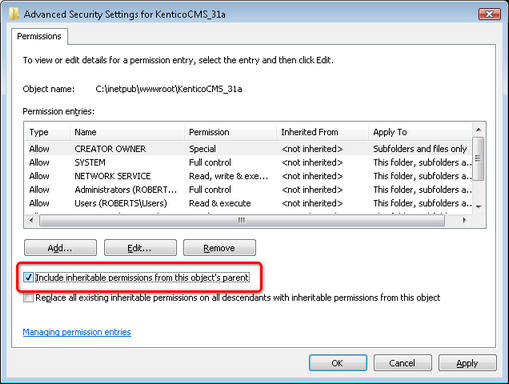
Task: Select the NETWORK SERVICE permission entry
Action: pyautogui.click(x=248, y=176)
